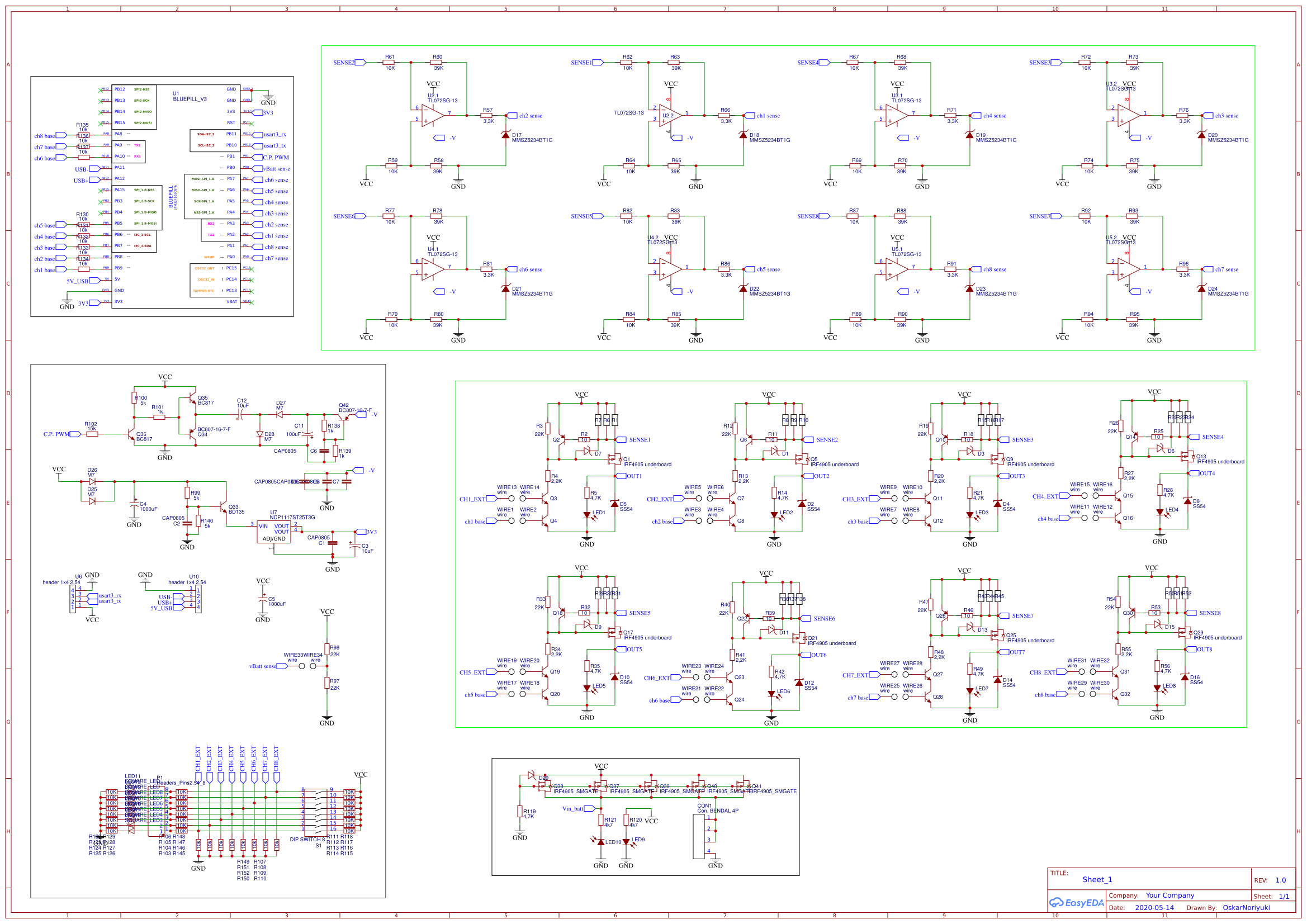The image size is (1307, 924).
Task: Click the Sheet_1 title text
Action: point(1097,880)
